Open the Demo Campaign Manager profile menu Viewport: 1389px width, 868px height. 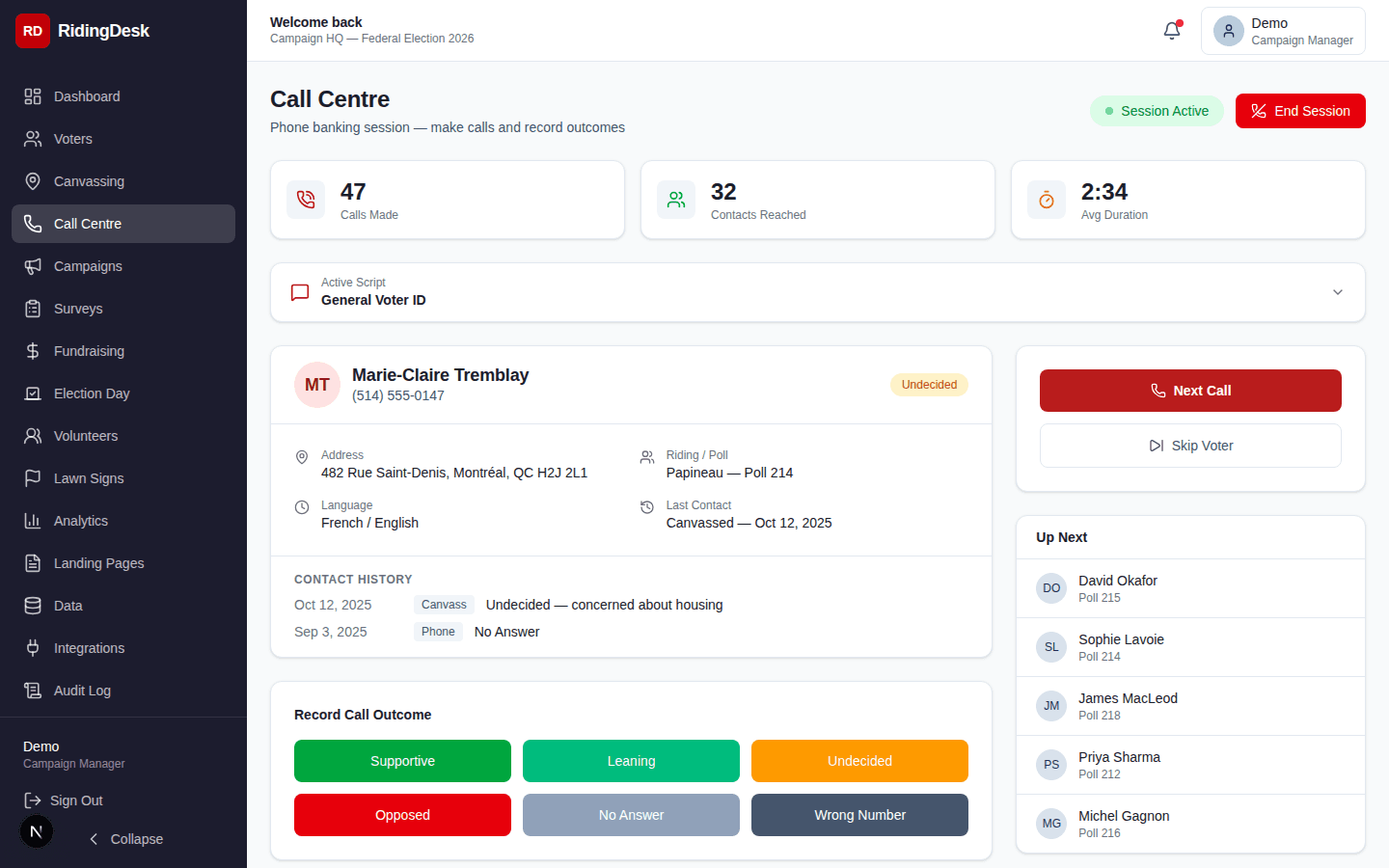coord(1282,31)
